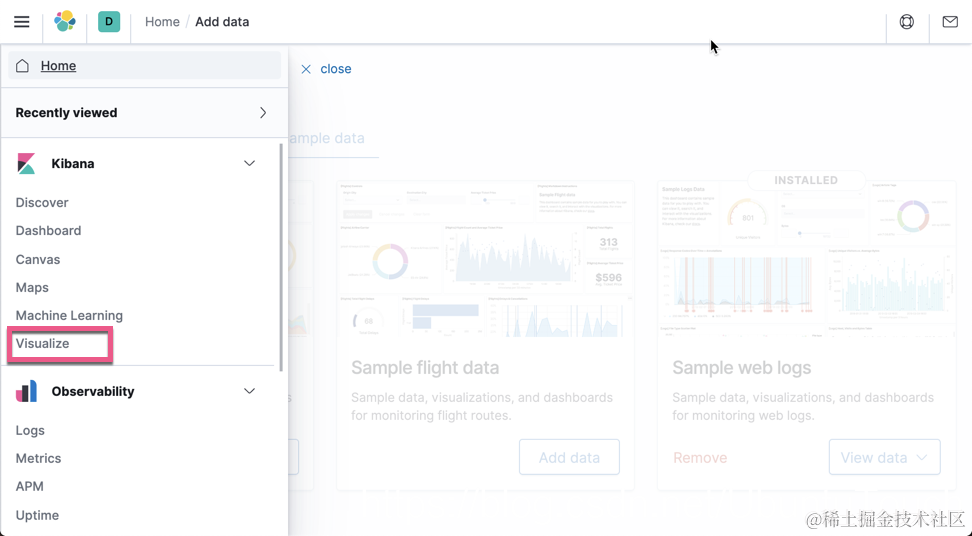
Task: Open Machine Learning in sidebar
Action: point(69,315)
